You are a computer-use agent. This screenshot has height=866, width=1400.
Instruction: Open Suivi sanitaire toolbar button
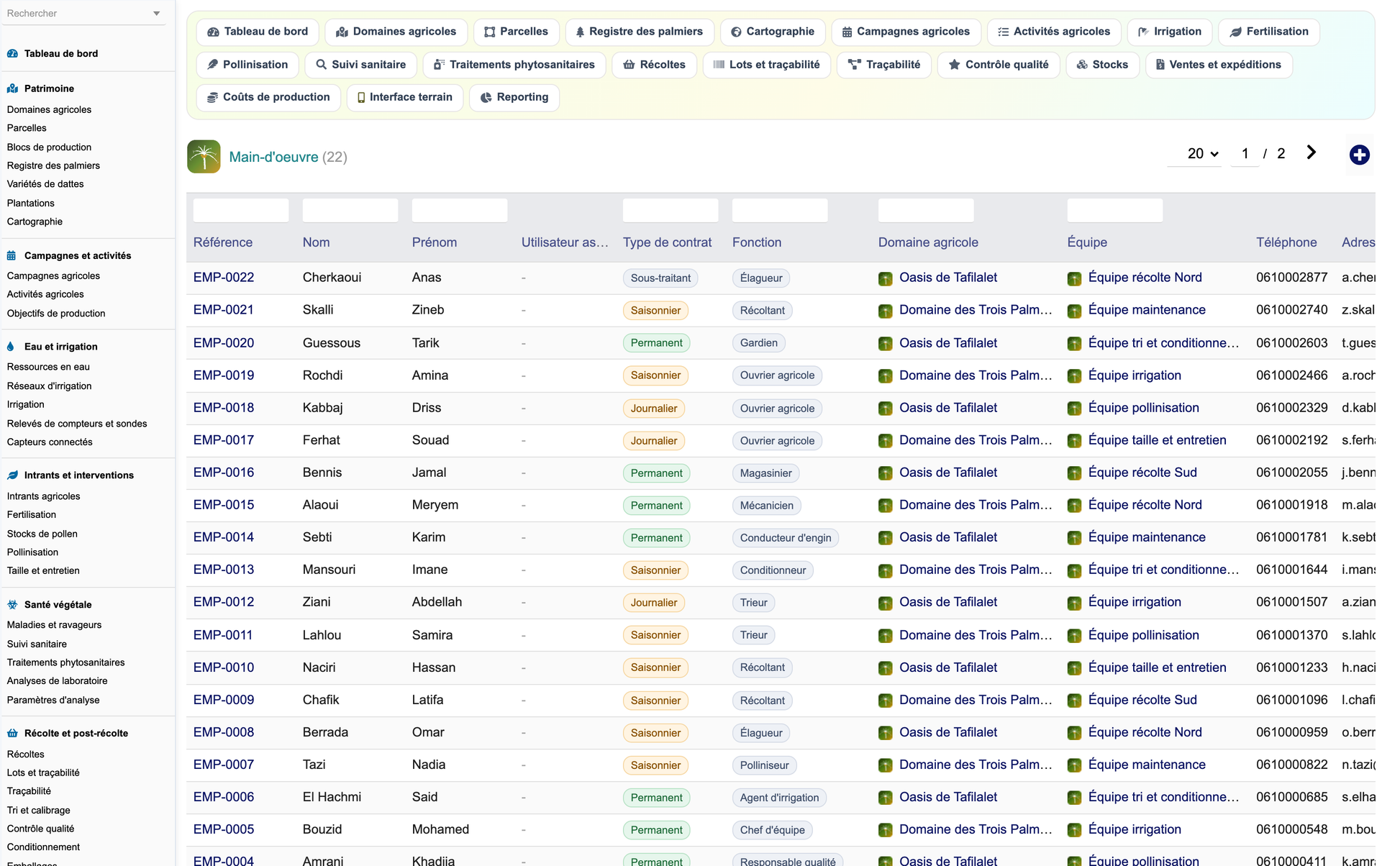360,65
